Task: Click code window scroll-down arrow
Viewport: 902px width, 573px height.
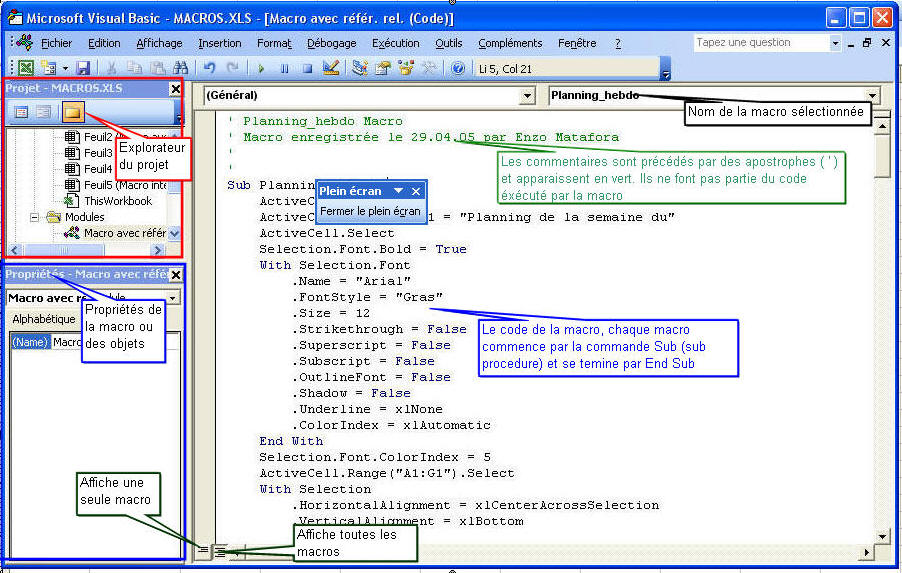Action: tap(882, 536)
